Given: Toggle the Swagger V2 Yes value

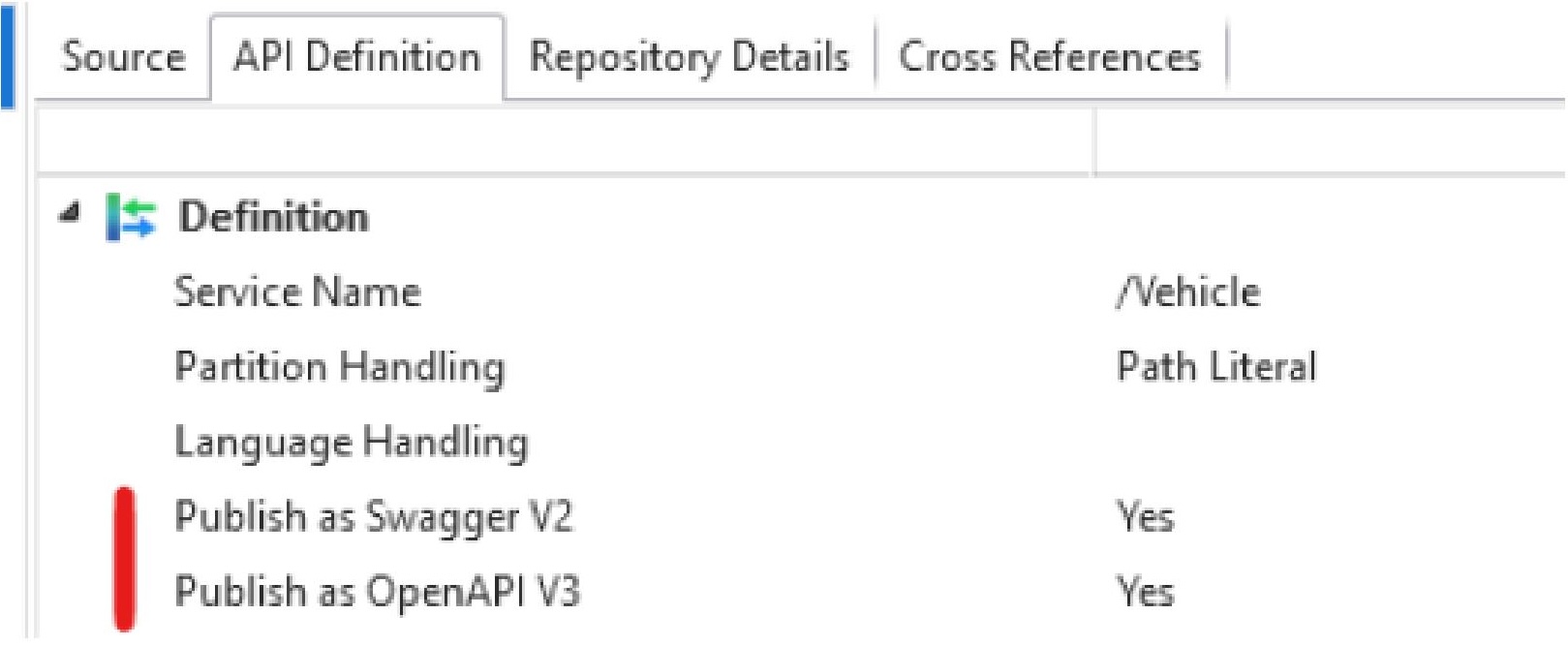Looking at the screenshot, I should pyautogui.click(x=1146, y=517).
